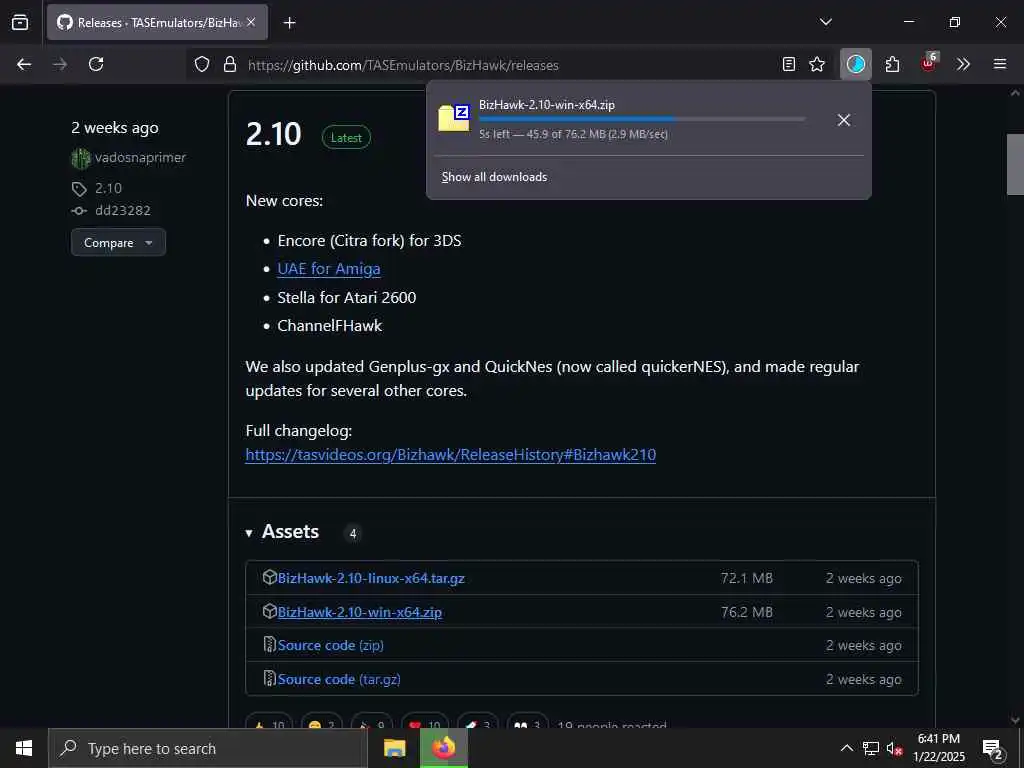This screenshot has height=768, width=1024.
Task: Select the 72.1 MB size text
Action: 746,578
